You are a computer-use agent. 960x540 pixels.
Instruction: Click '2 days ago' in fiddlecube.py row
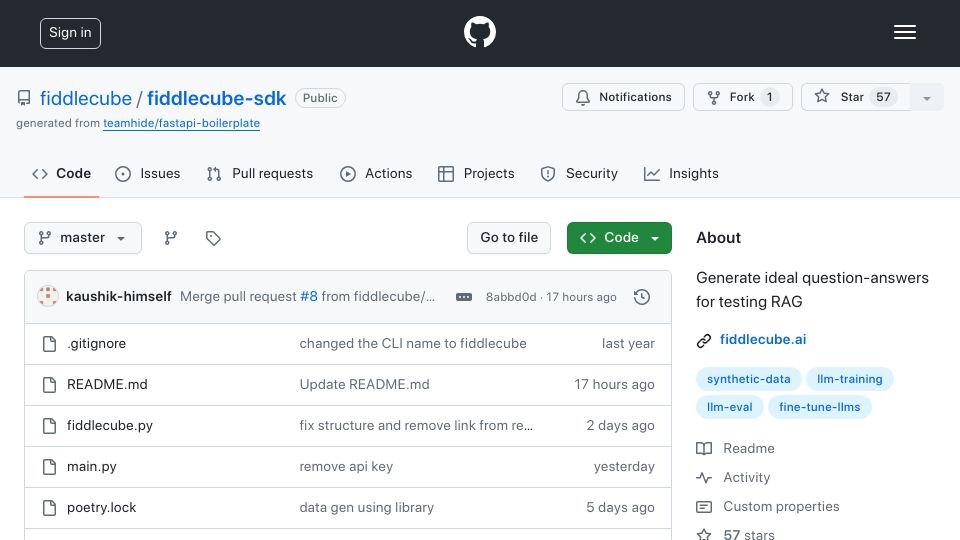pos(620,426)
